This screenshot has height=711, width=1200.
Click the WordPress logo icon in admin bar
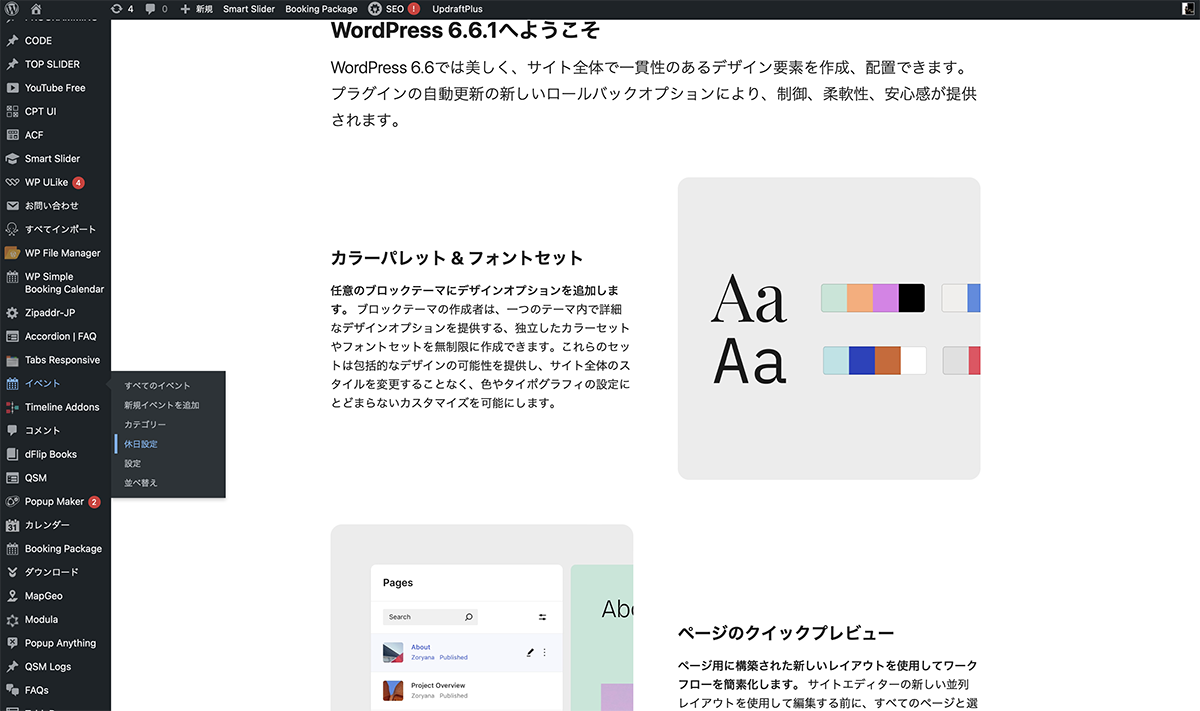12,9
